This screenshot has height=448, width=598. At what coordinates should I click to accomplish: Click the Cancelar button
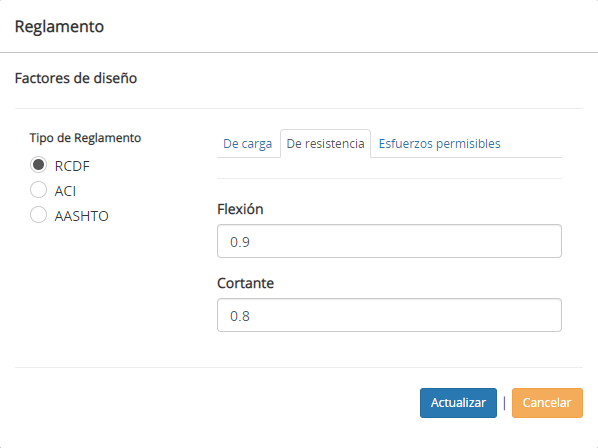click(547, 403)
